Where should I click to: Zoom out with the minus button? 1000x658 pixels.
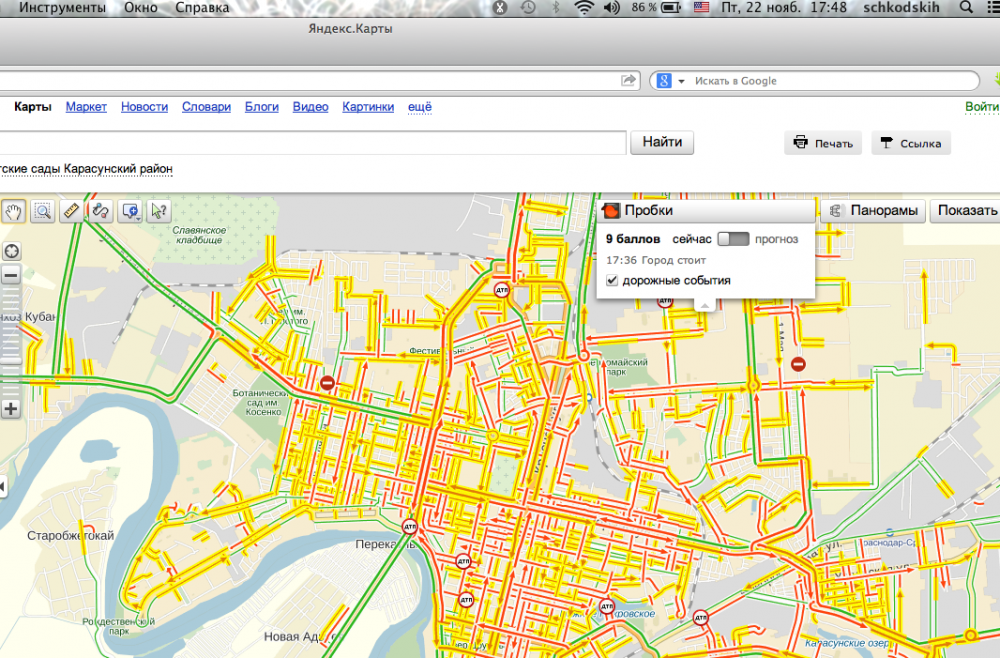click(12, 275)
